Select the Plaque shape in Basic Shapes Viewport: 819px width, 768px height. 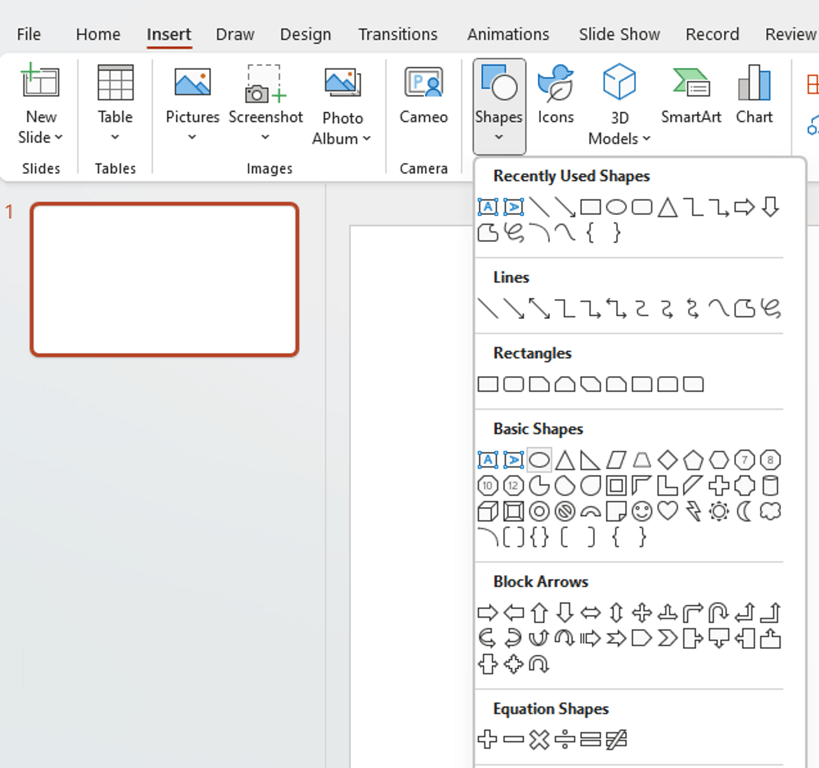(x=744, y=486)
